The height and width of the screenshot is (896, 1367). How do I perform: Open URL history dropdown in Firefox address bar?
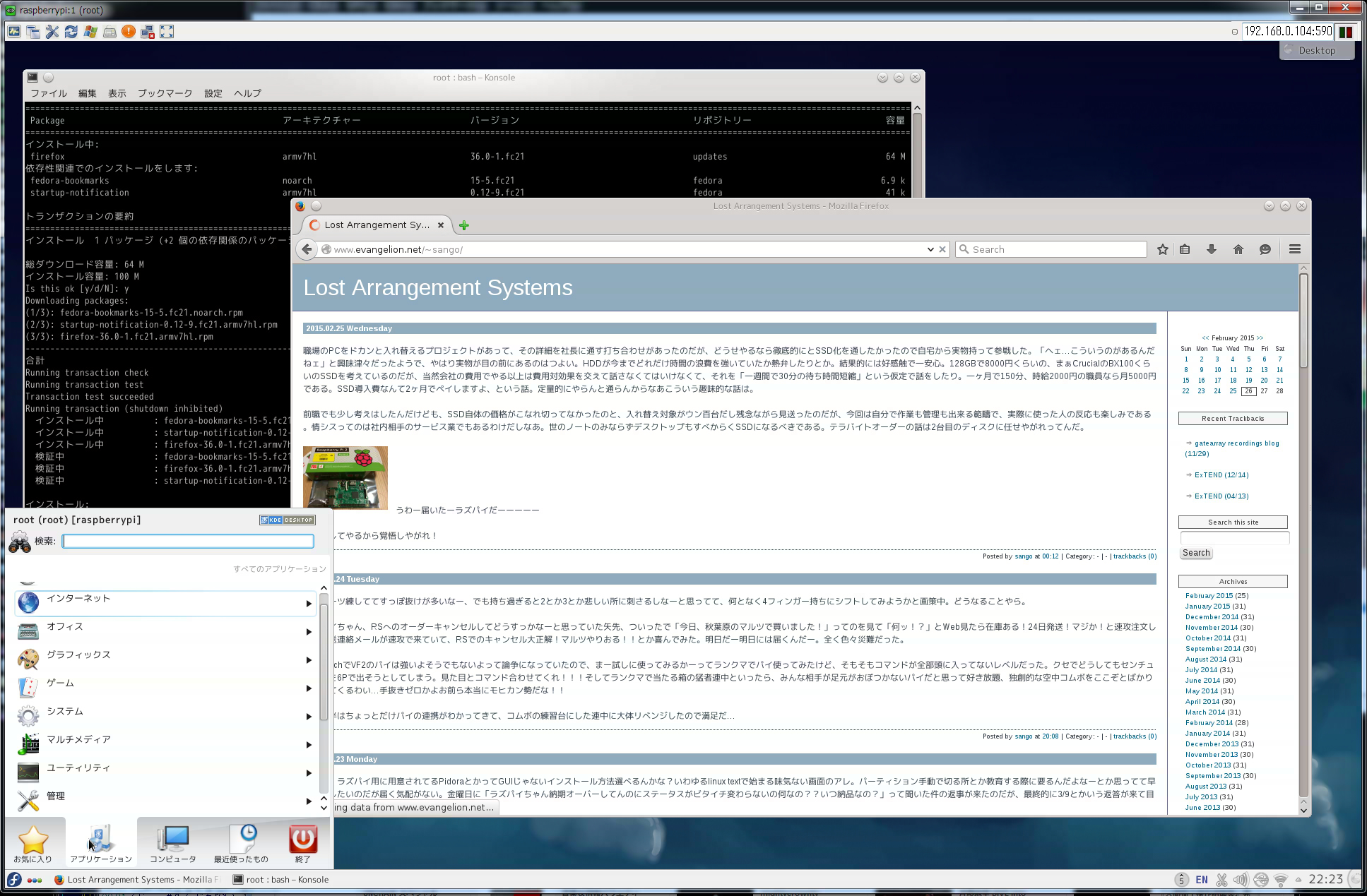coord(930,249)
